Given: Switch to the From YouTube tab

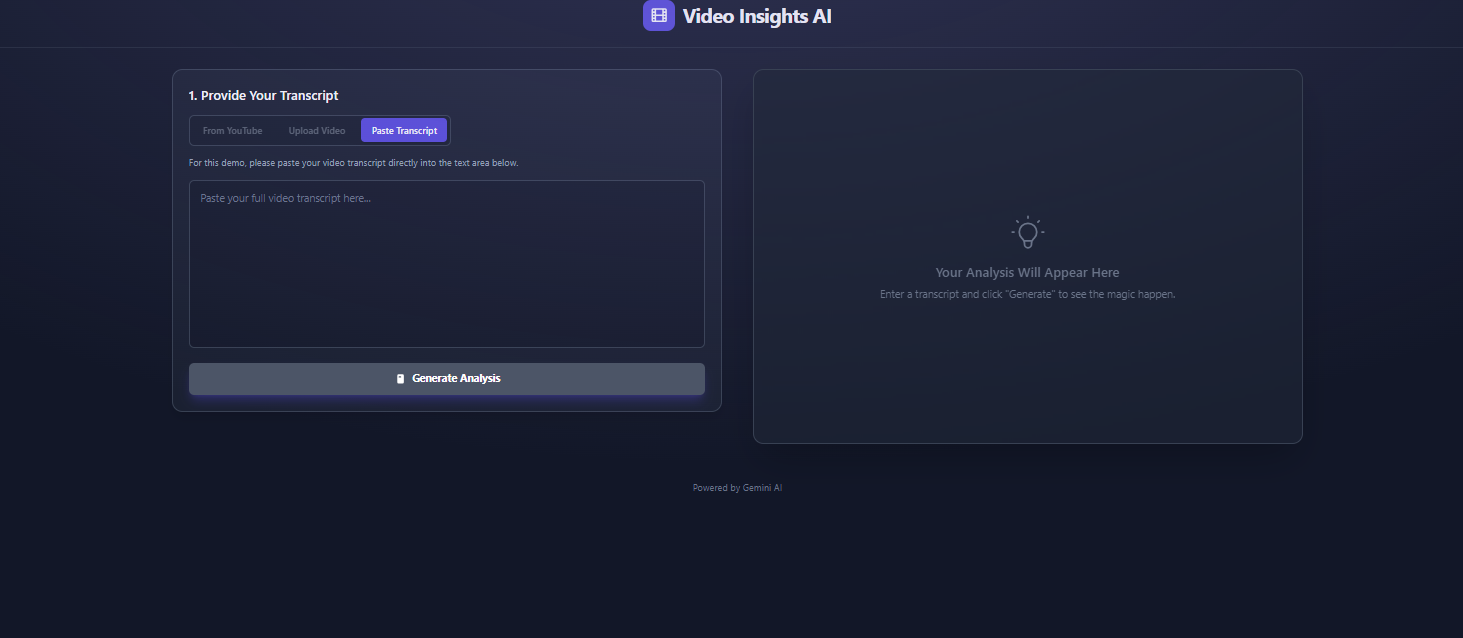Looking at the screenshot, I should tap(232, 130).
